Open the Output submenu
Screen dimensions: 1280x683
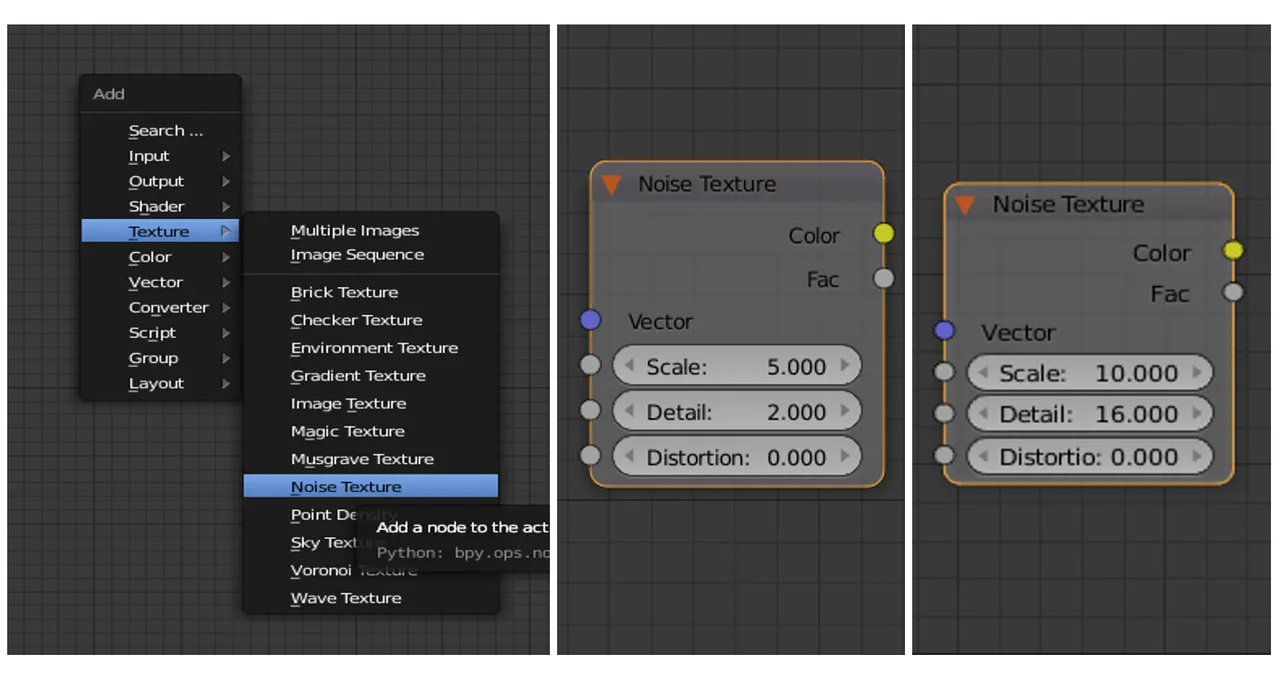pos(160,181)
